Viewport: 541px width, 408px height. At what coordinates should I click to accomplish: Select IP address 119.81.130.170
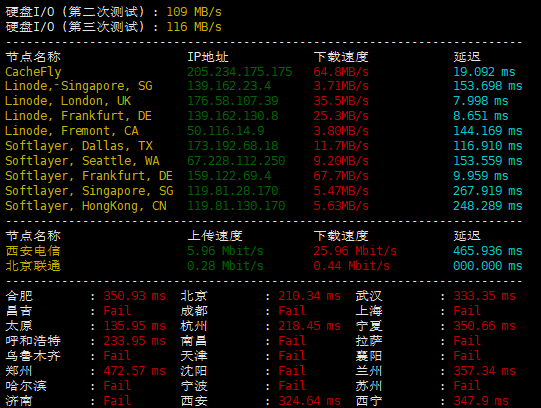[236, 206]
